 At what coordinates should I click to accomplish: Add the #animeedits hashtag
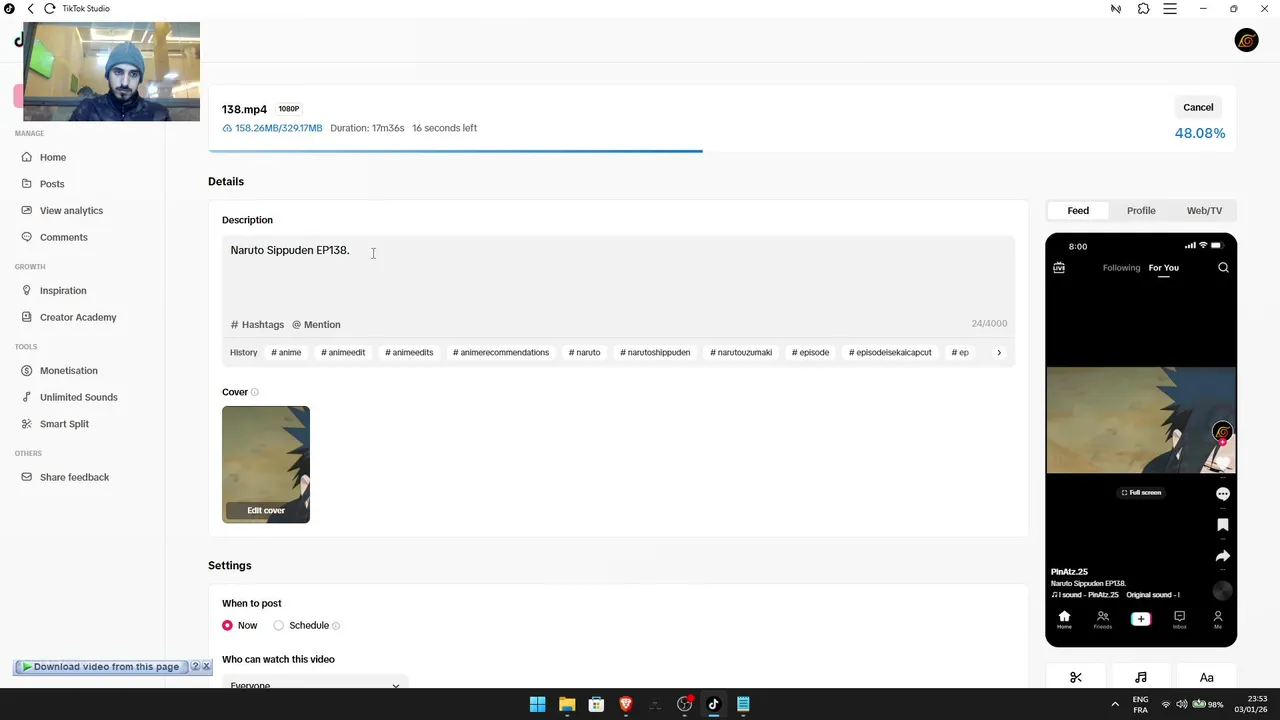pyautogui.click(x=409, y=352)
